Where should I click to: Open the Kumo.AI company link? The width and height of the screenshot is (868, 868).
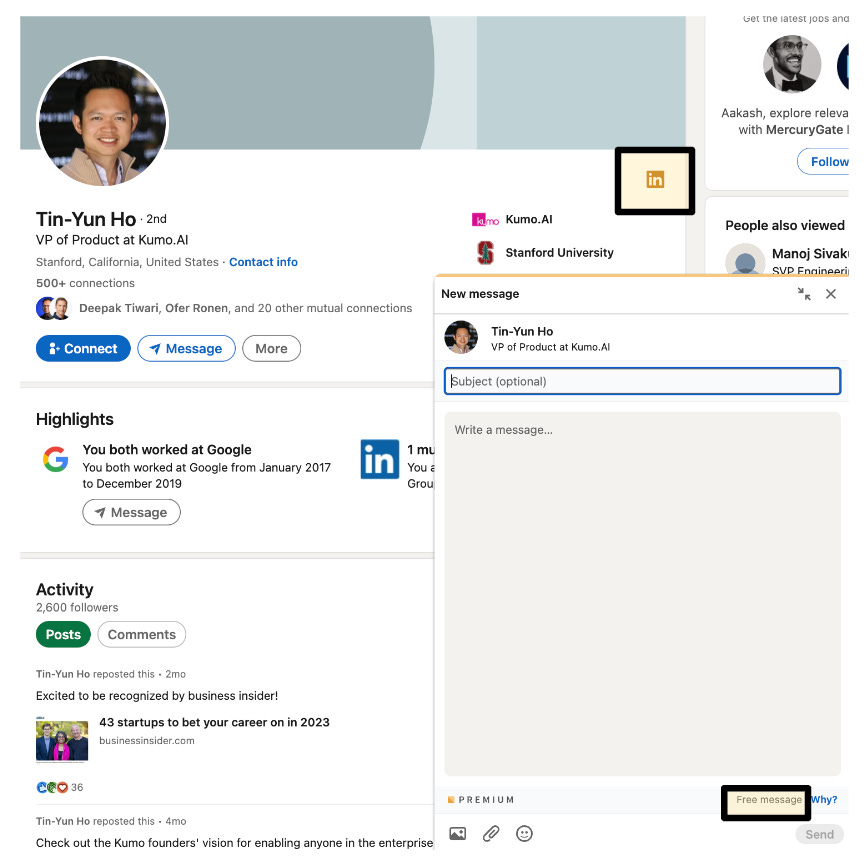[529, 219]
